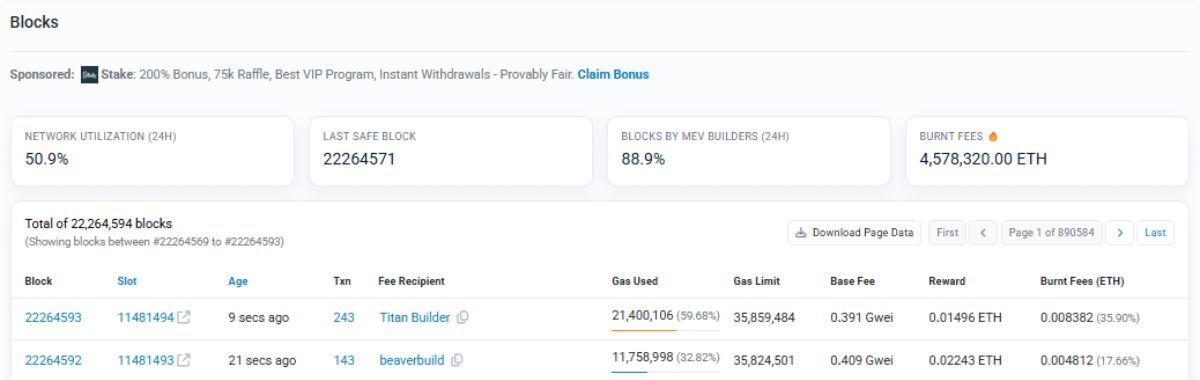Toggle the Slot column header

coord(127,281)
